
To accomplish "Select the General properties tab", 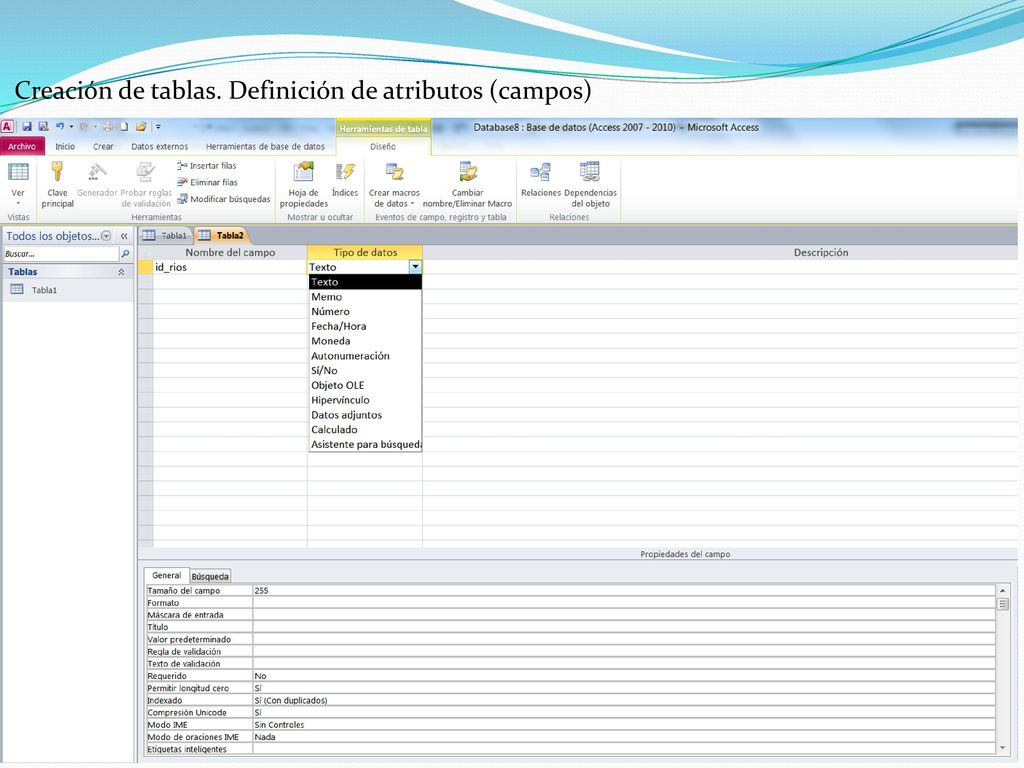I will [167, 575].
